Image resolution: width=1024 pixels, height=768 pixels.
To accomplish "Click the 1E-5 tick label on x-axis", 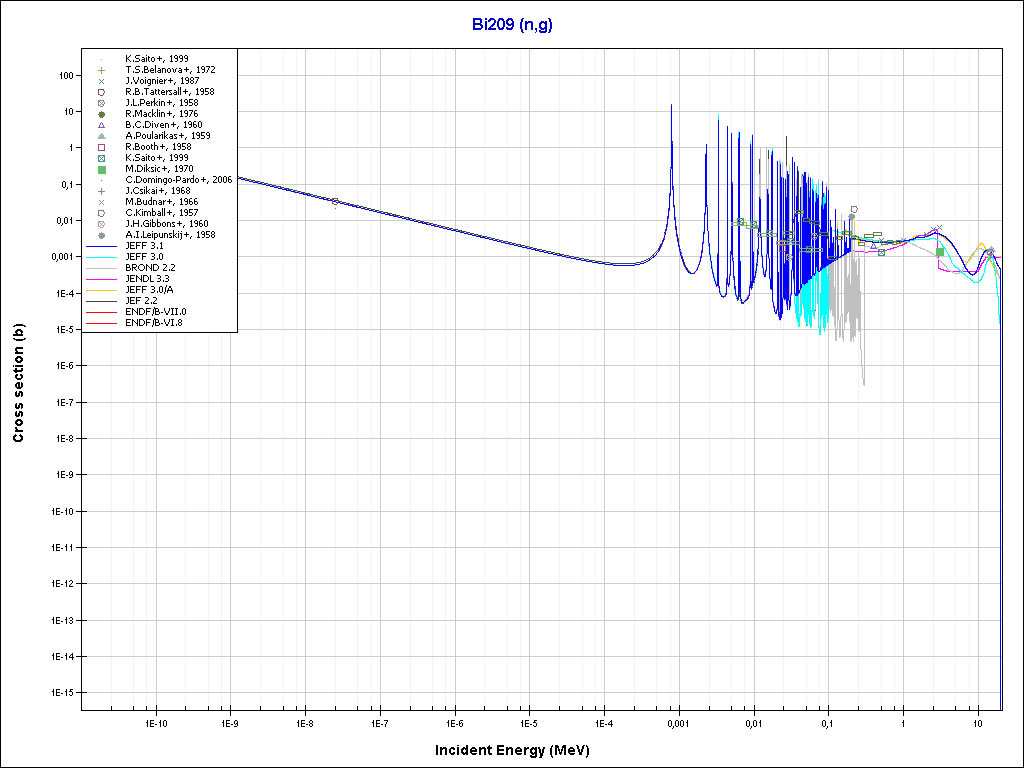I will [x=529, y=722].
